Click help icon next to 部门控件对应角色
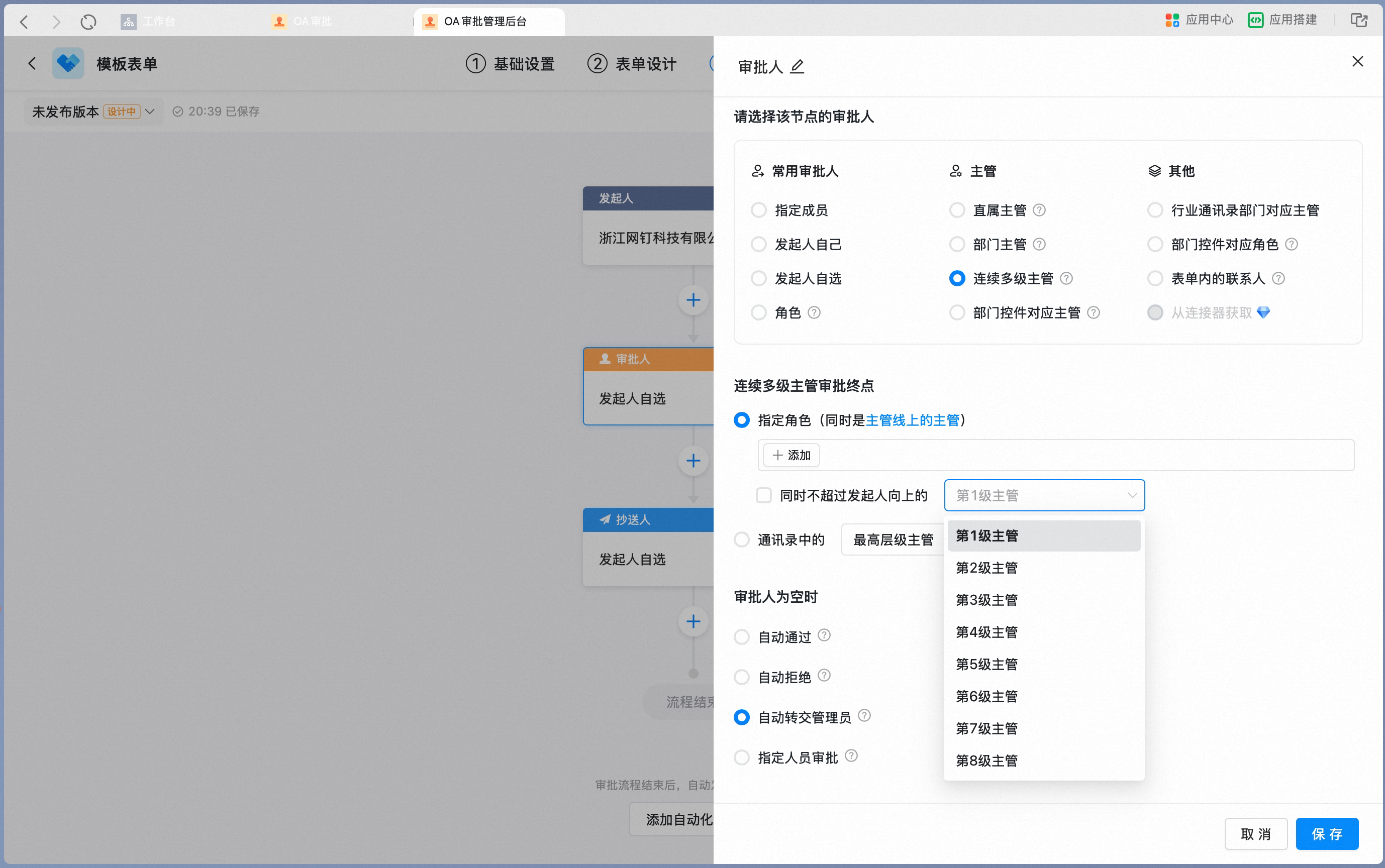This screenshot has height=868, width=1385. pos(1291,245)
